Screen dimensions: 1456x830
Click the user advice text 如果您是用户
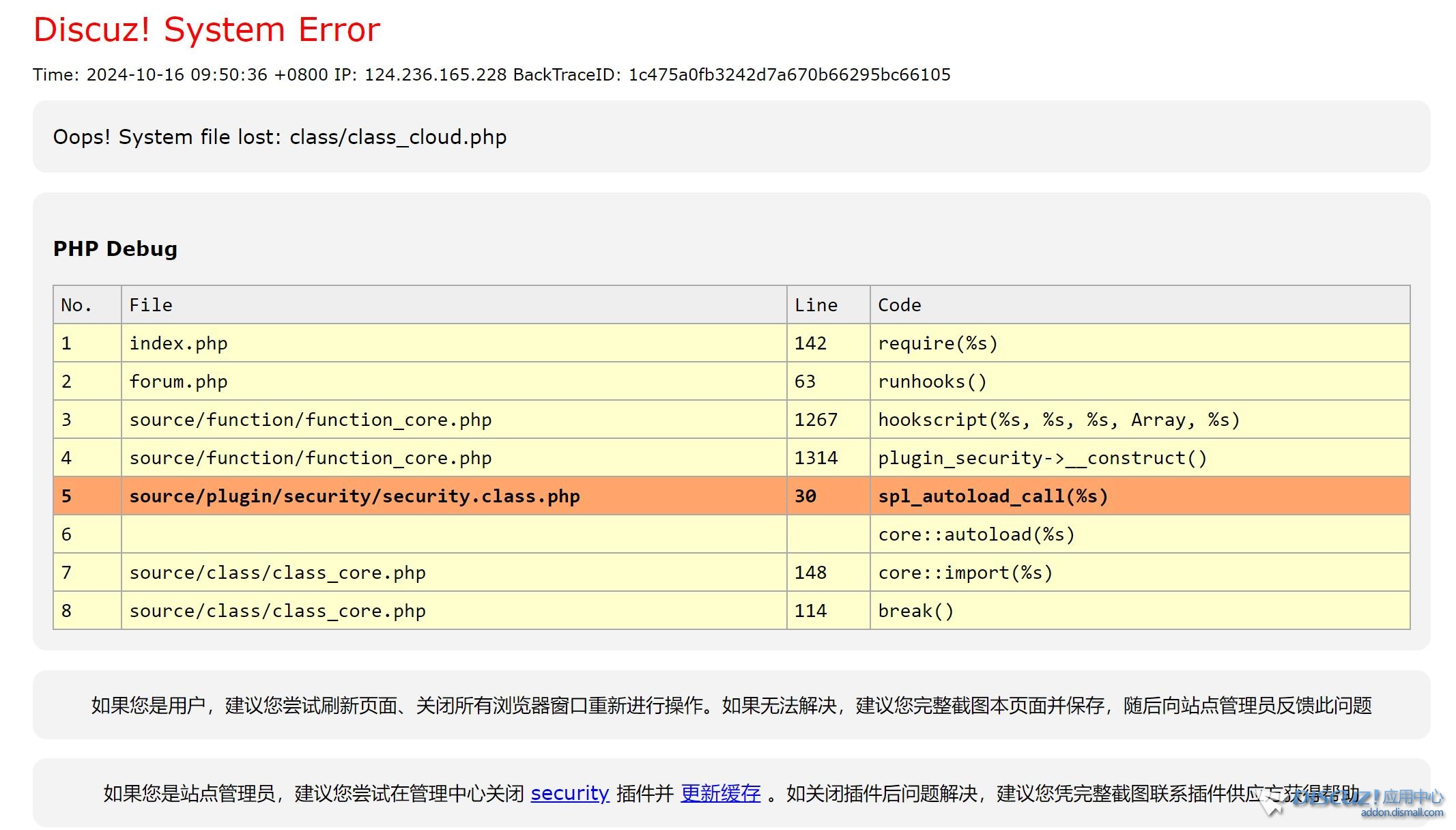coord(732,705)
